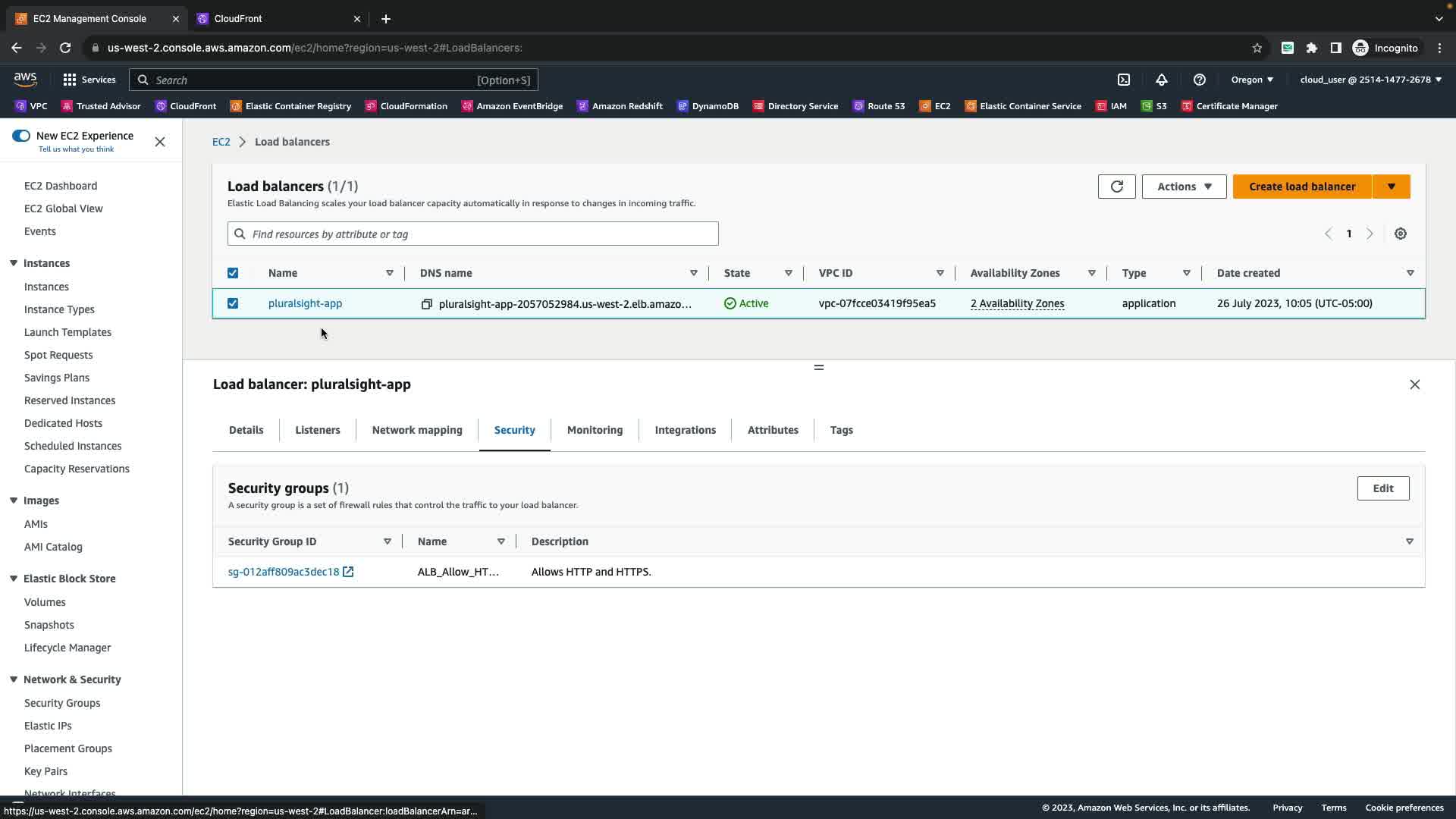Image resolution: width=1456 pixels, height=819 pixels.
Task: Open the Actions dropdown
Action: tap(1184, 187)
